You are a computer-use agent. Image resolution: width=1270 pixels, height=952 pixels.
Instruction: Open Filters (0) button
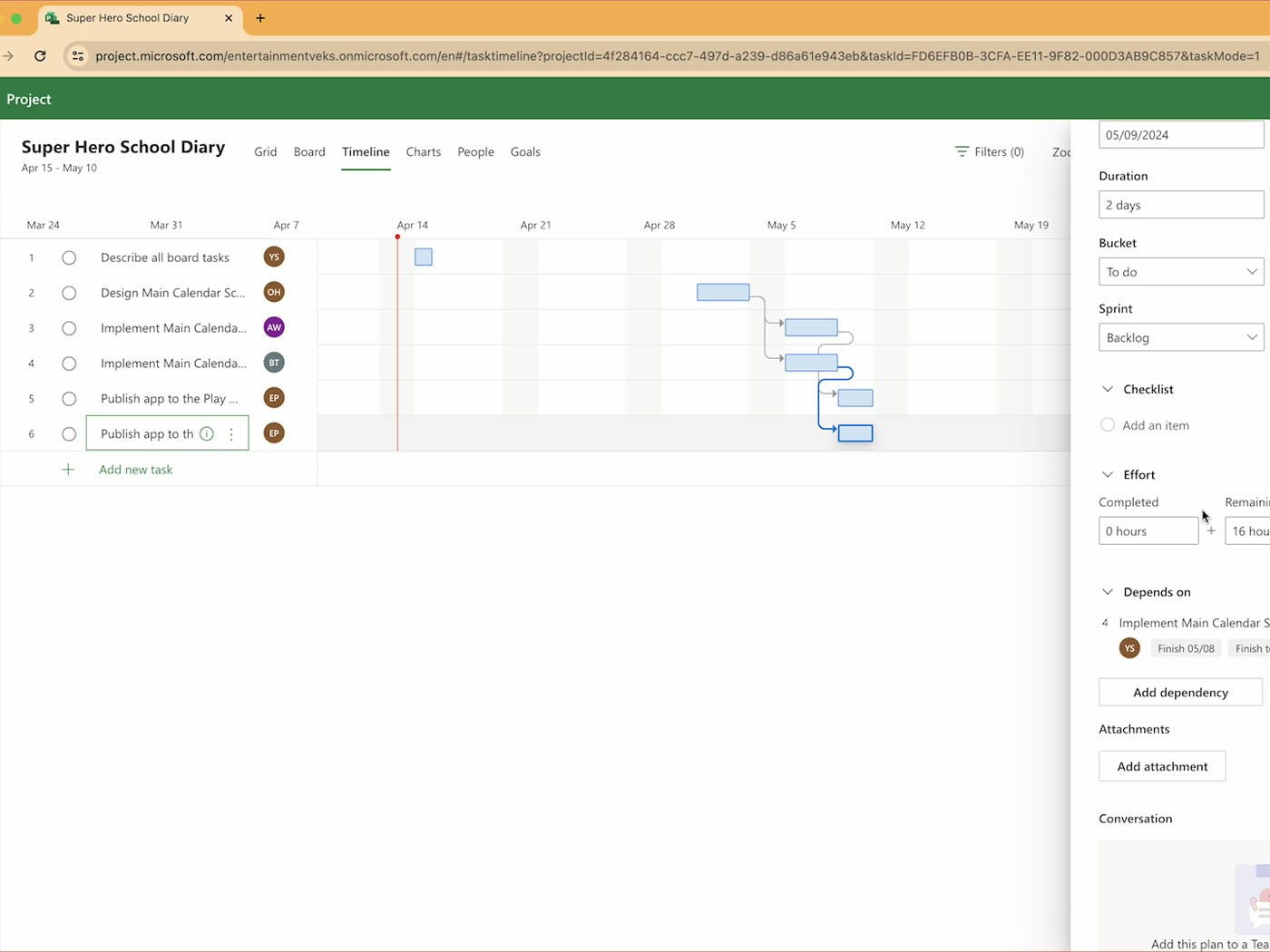[x=990, y=151]
